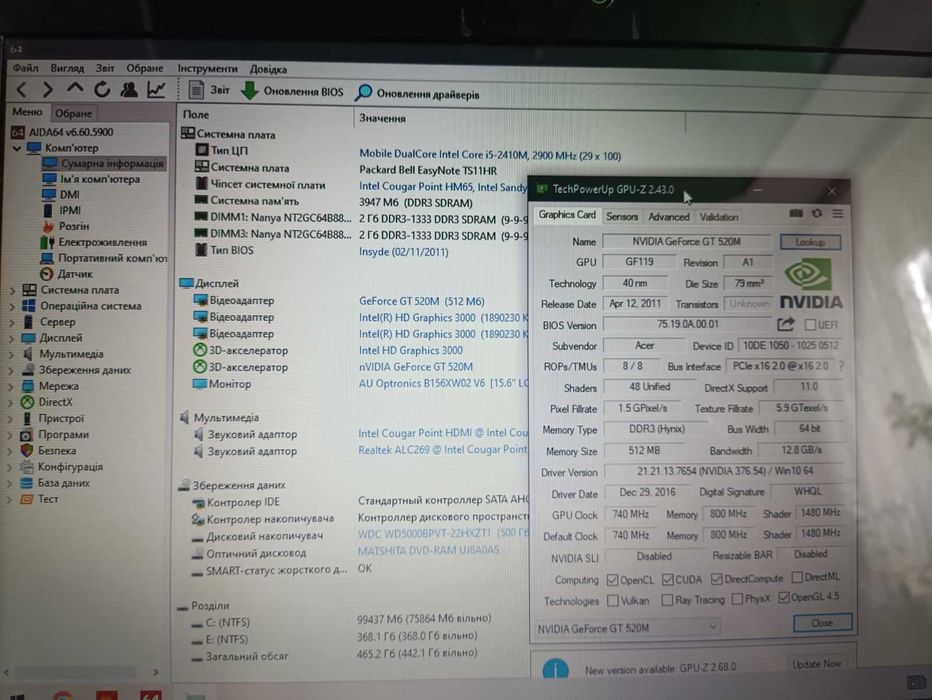Select the Портативний комп'ютер tree item
The image size is (932, 700).
tap(103, 258)
